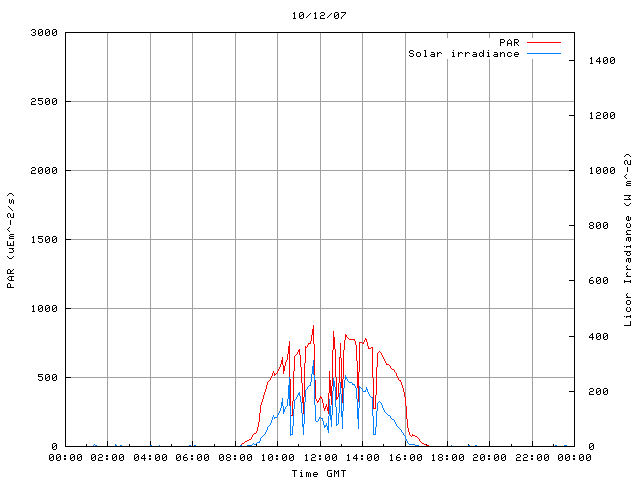The height and width of the screenshot is (480, 640).
Task: Click the time label 02:00
Action: click(x=107, y=458)
